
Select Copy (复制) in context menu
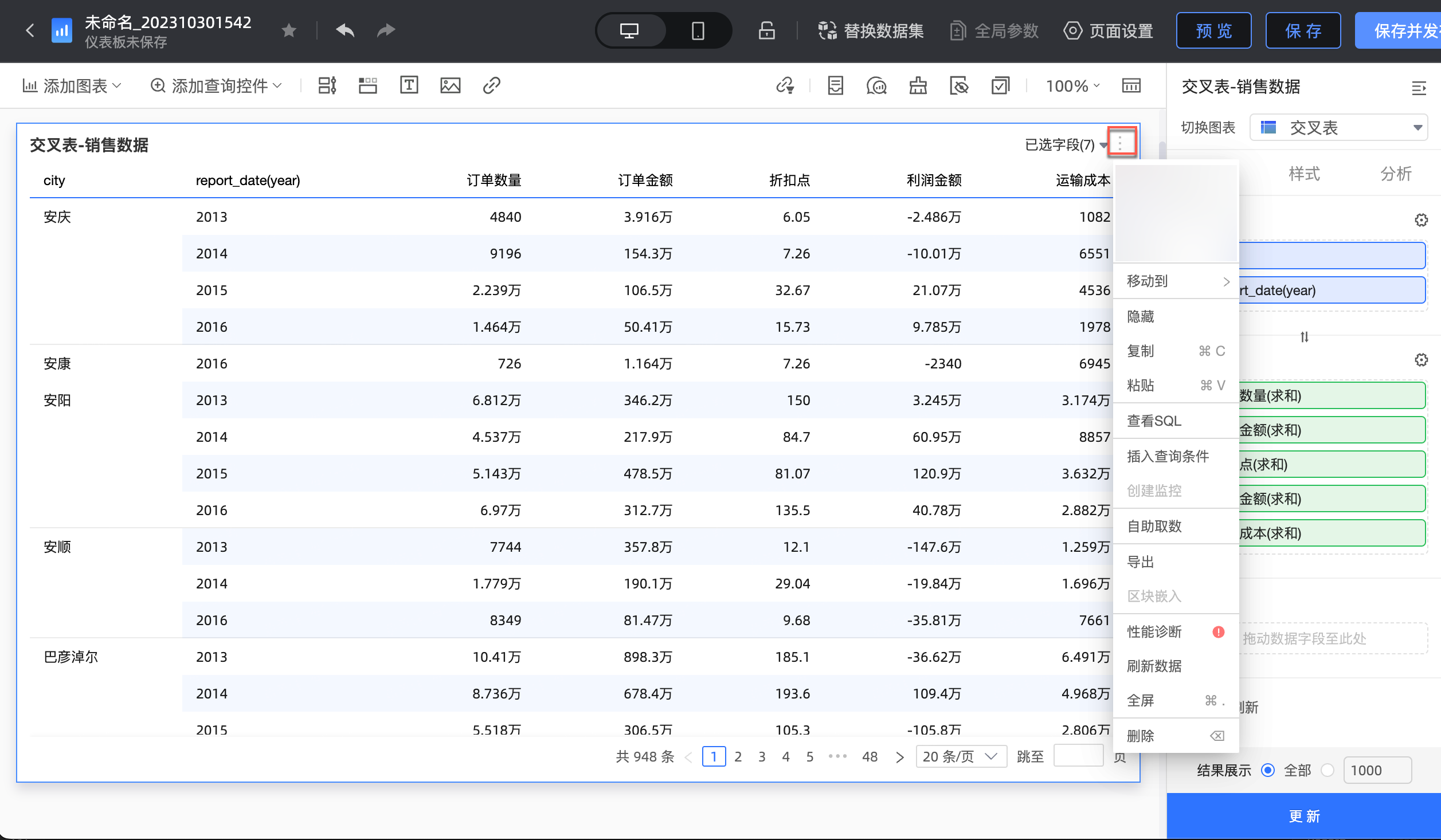click(x=1176, y=351)
